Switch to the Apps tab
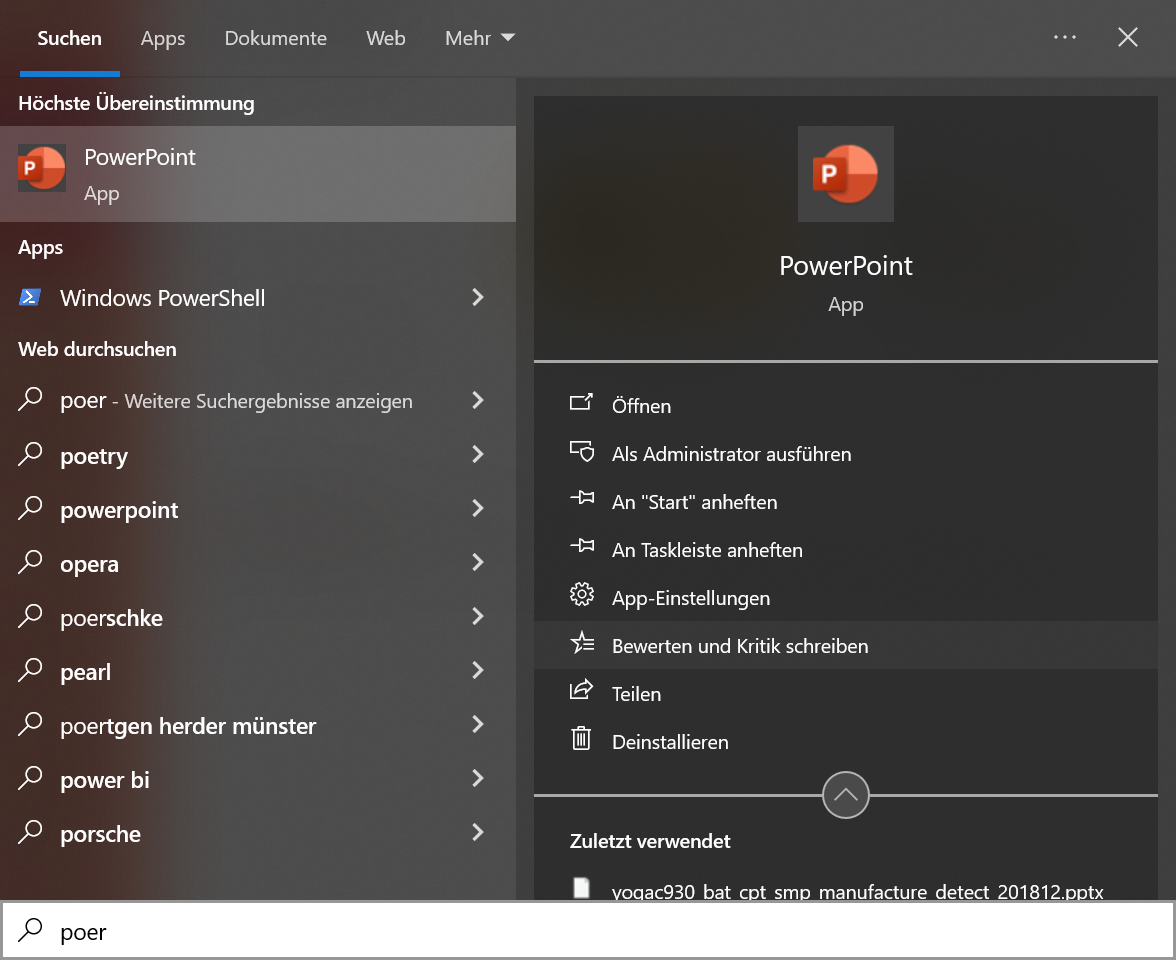This screenshot has width=1176, height=960. (163, 38)
